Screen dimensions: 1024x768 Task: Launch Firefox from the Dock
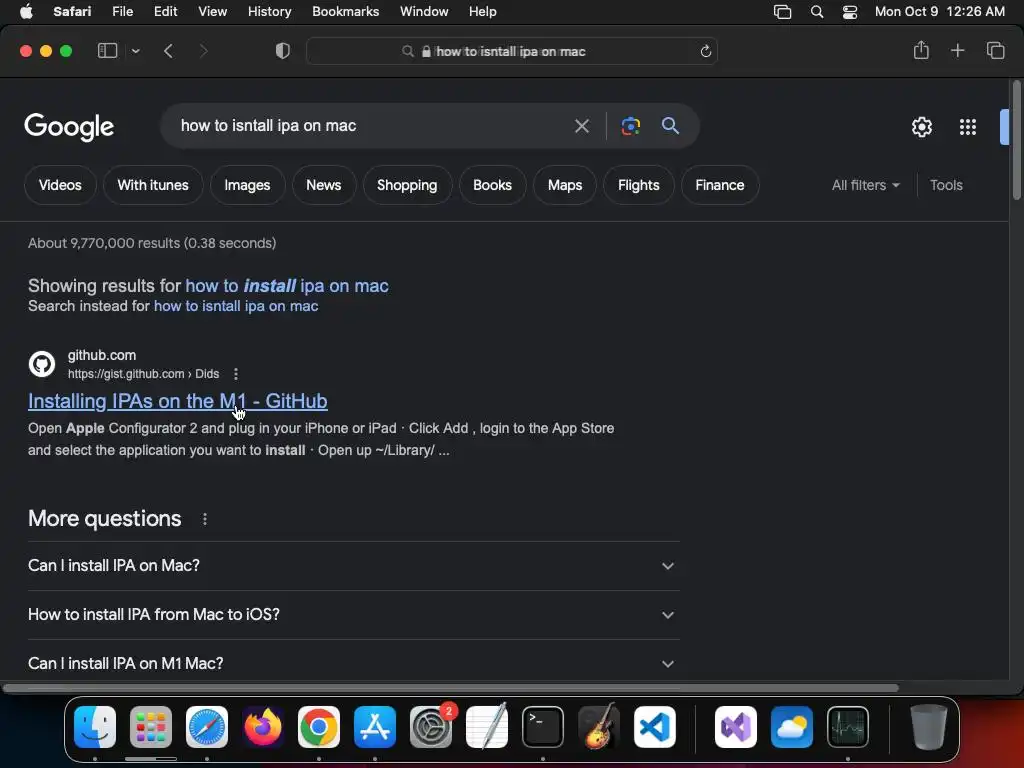263,727
